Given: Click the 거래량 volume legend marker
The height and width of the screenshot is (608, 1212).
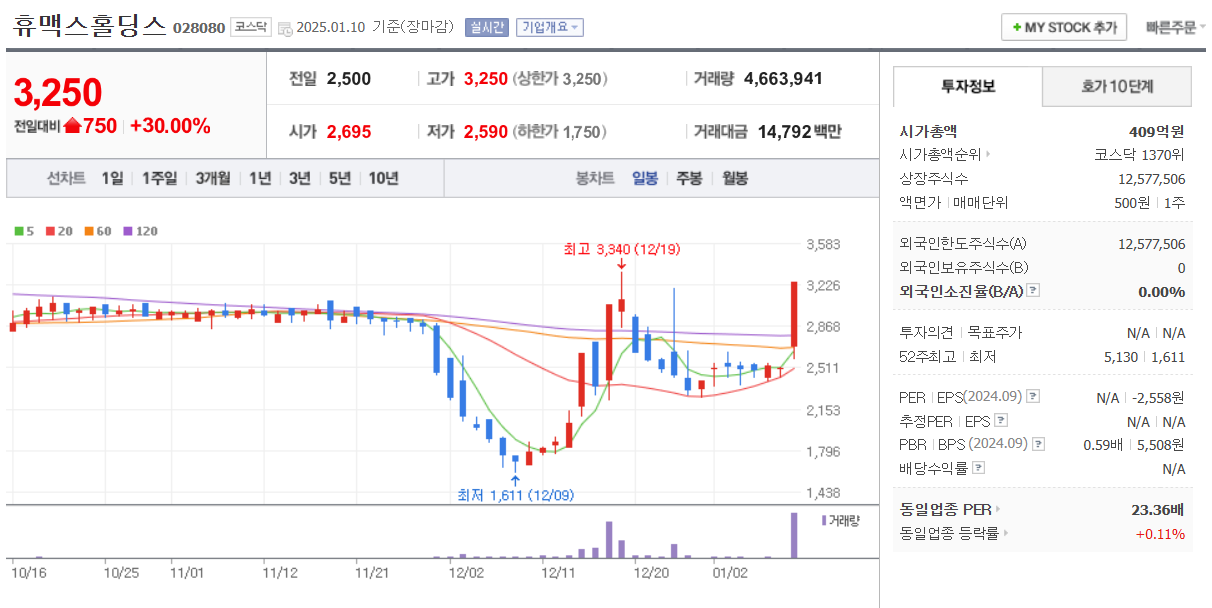Looking at the screenshot, I should pyautogui.click(x=824, y=520).
